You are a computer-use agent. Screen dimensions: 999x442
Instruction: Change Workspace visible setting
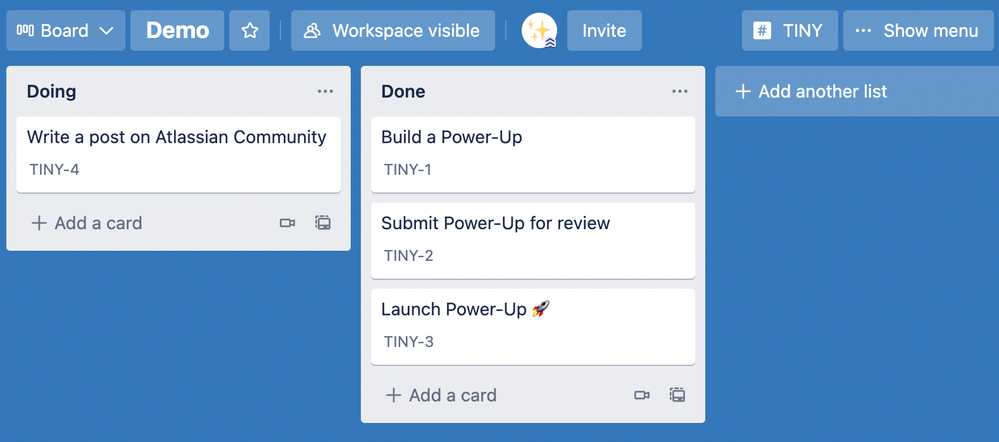(x=392, y=31)
